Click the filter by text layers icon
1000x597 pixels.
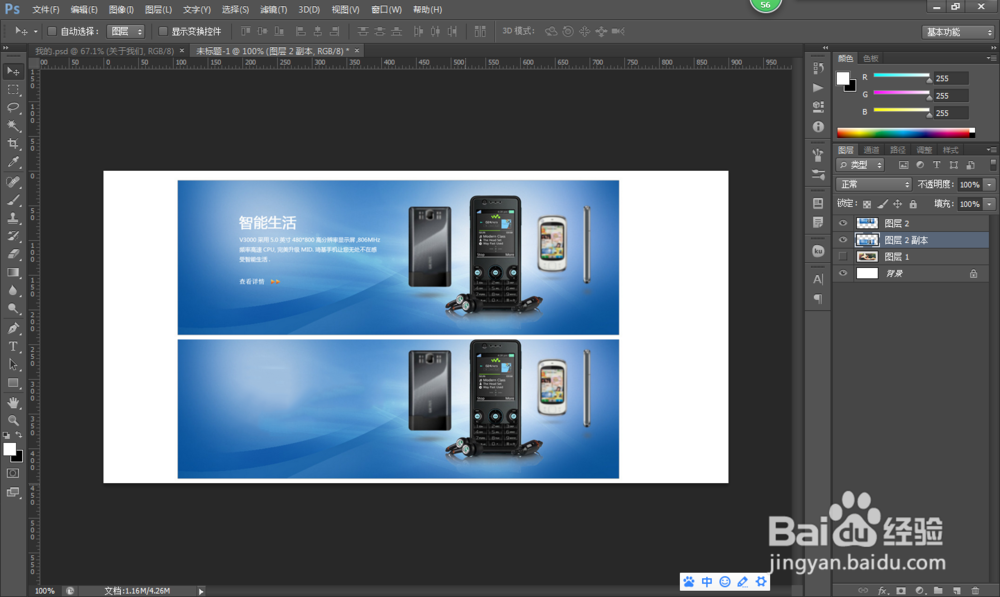936,165
